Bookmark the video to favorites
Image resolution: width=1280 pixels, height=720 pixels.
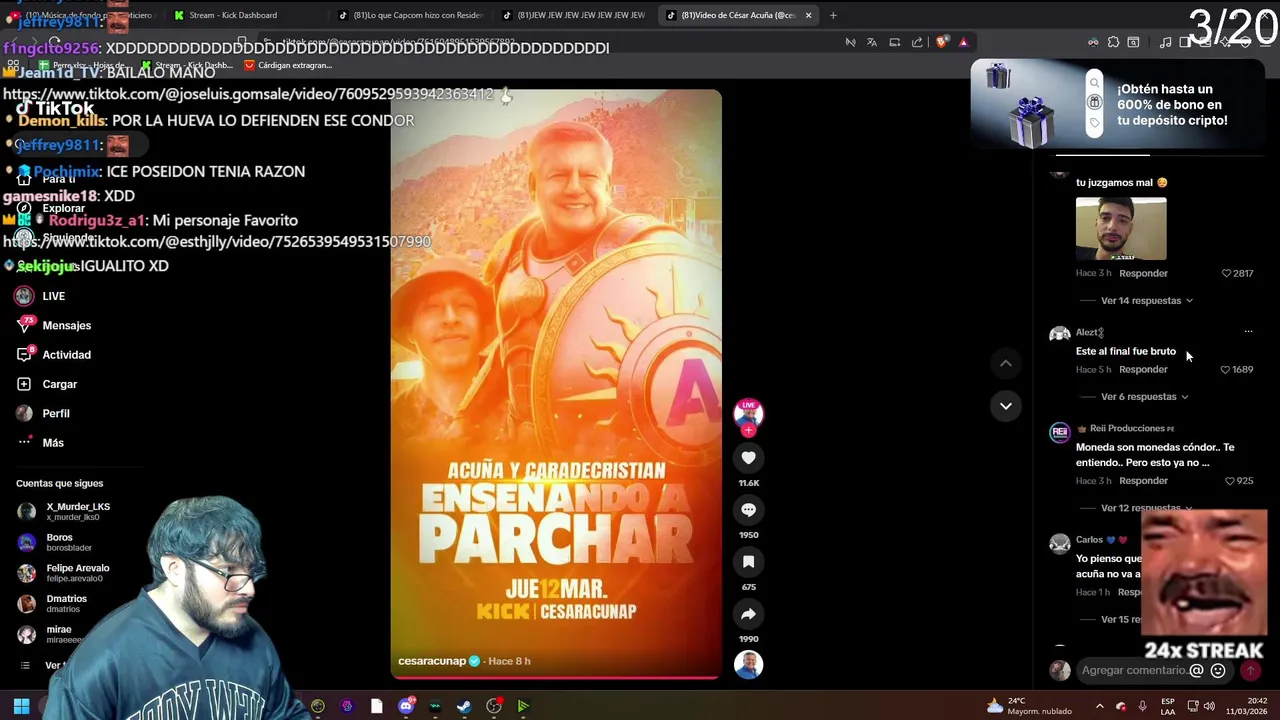(748, 562)
